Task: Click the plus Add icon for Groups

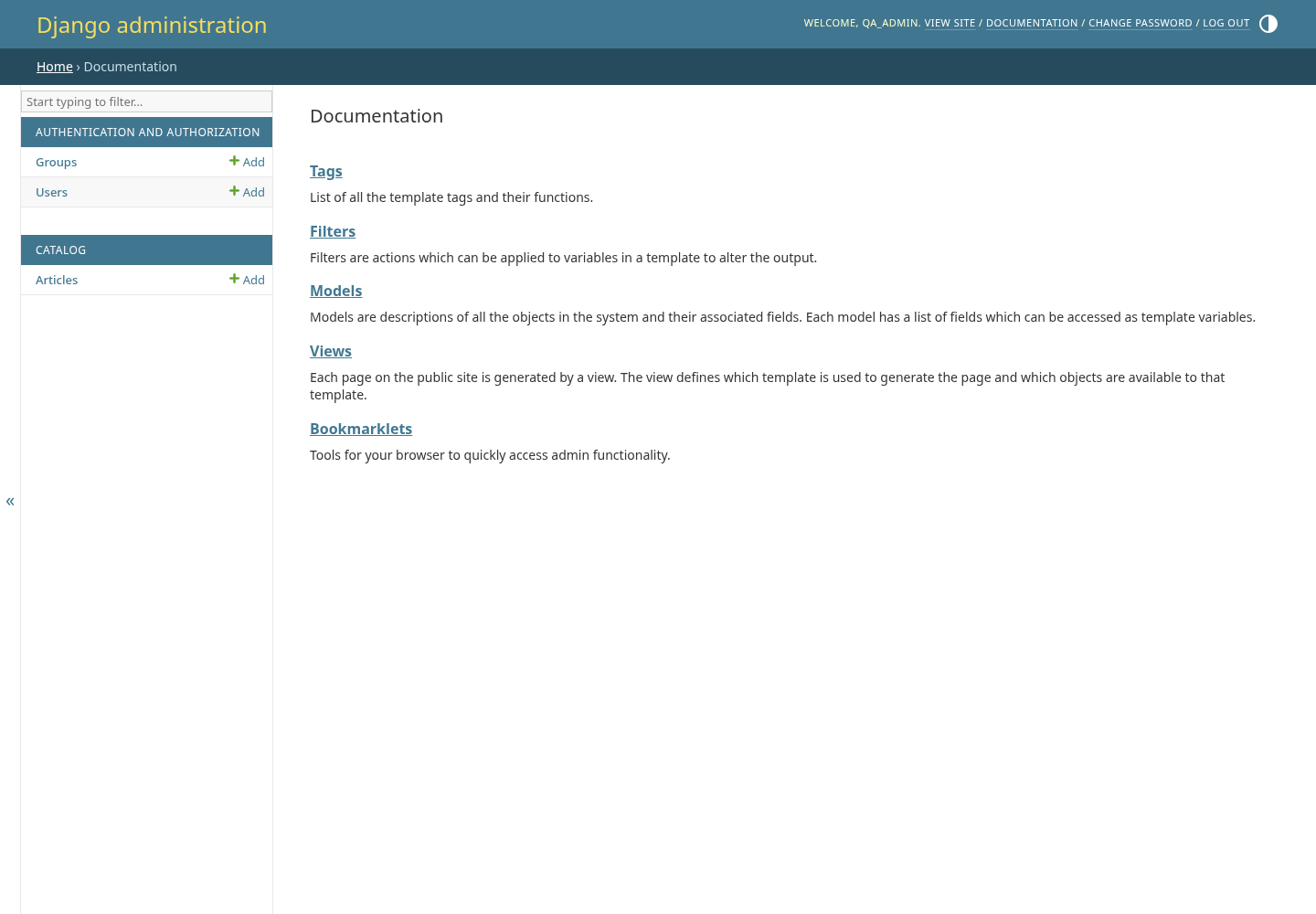Action: (x=247, y=162)
